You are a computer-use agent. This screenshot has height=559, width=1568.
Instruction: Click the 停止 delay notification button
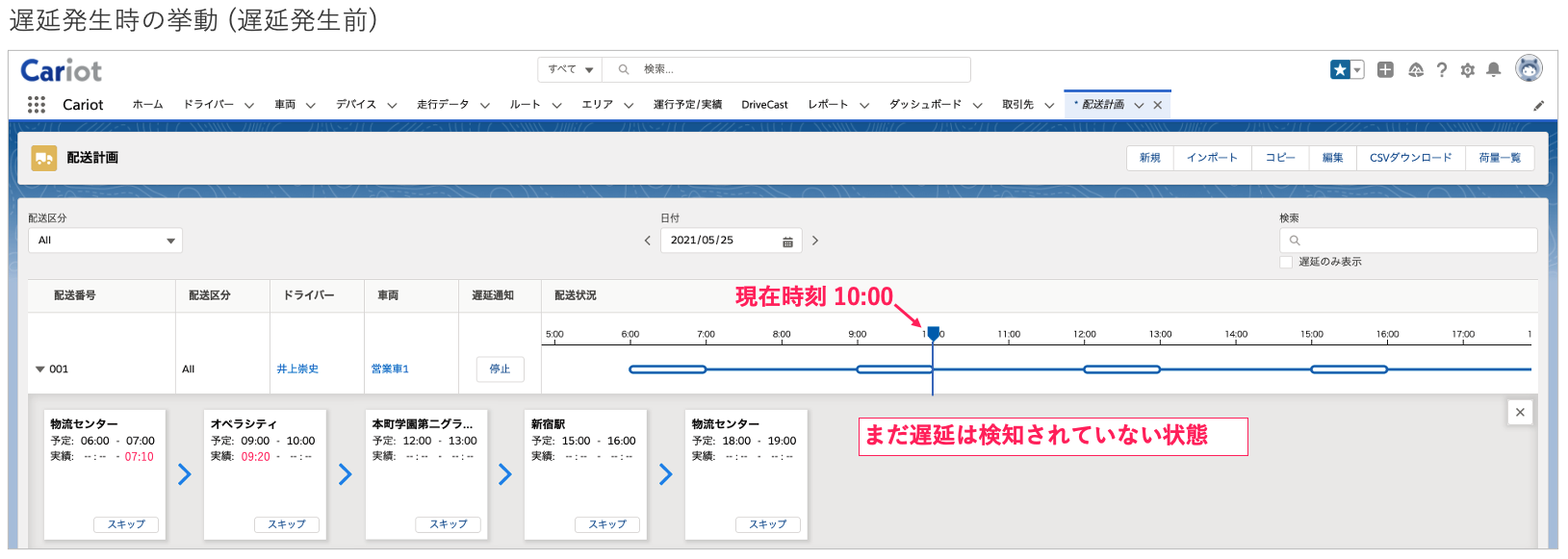pyautogui.click(x=500, y=369)
